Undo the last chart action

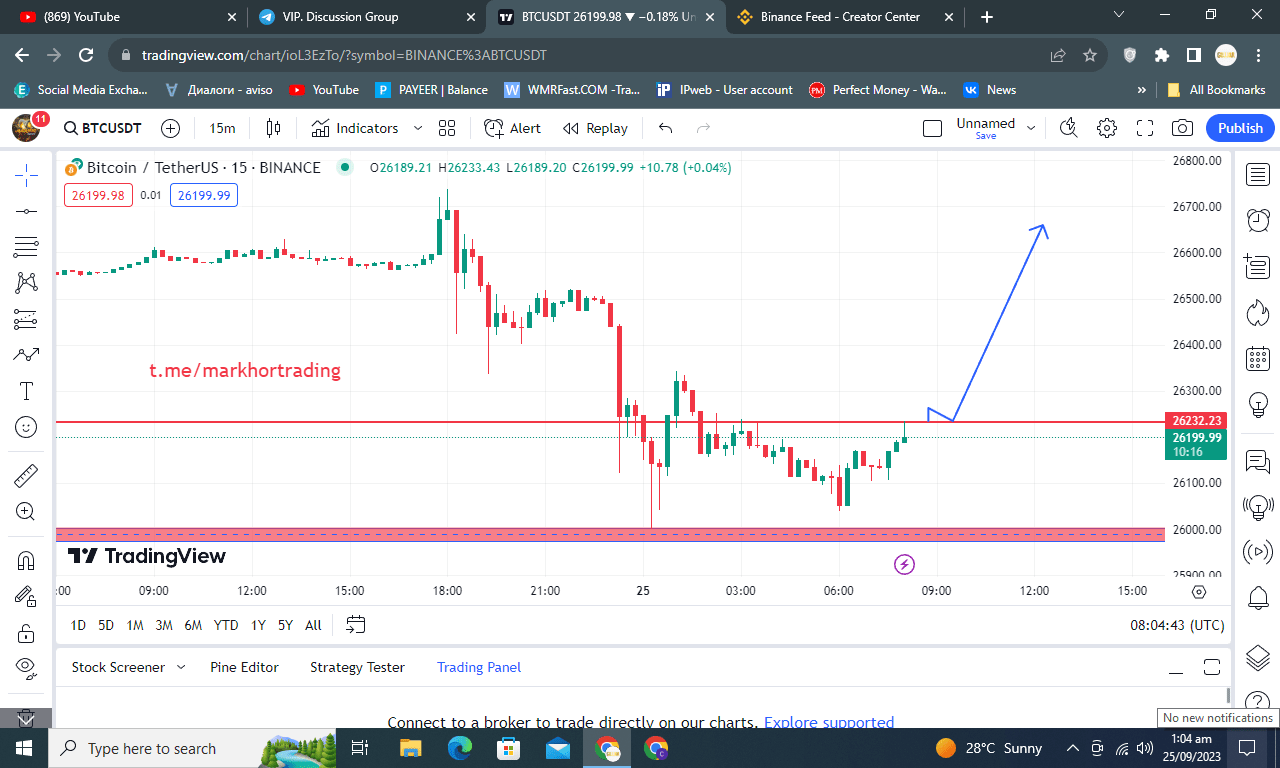(666, 128)
